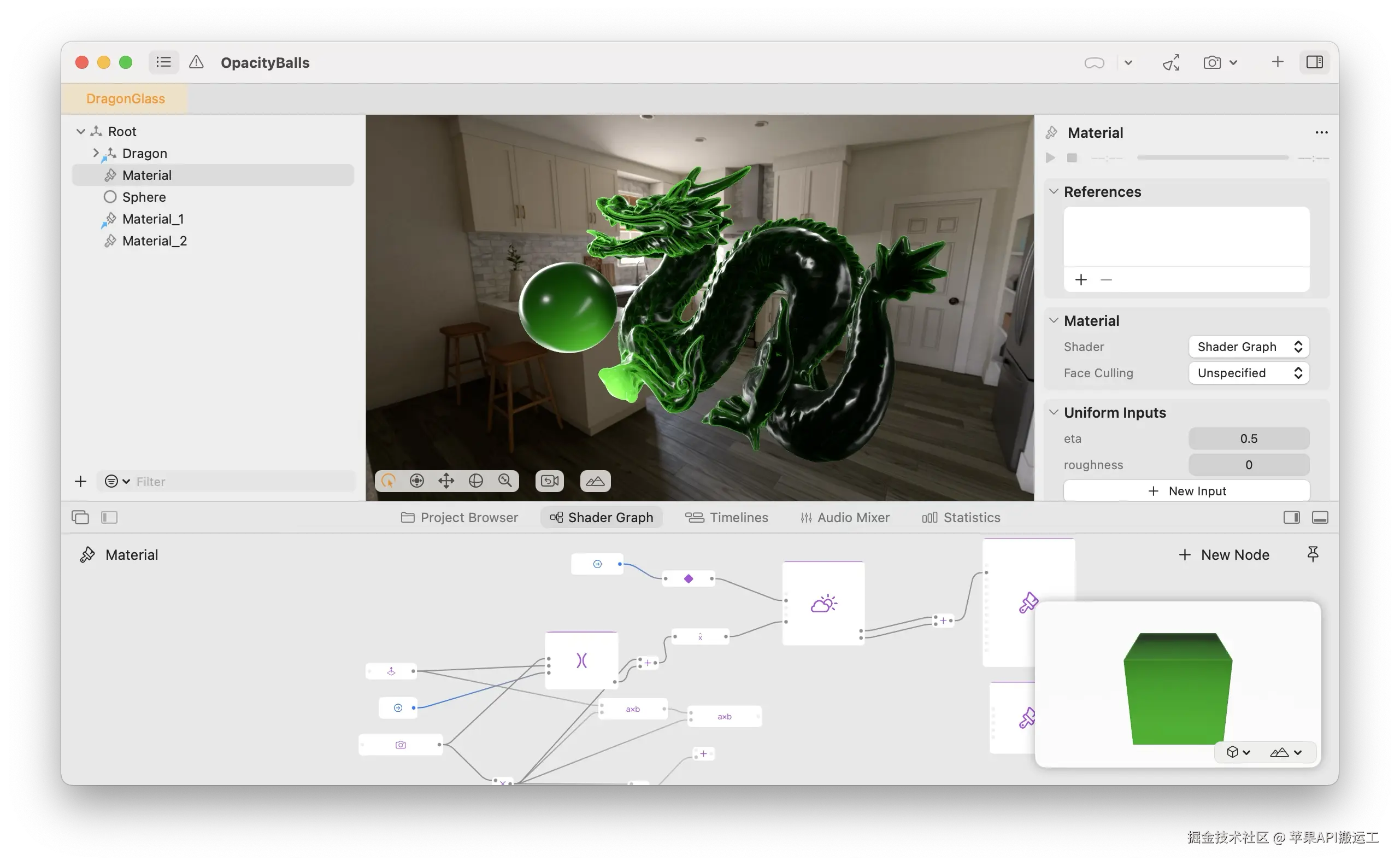Toggle the right inspector sidebar
The width and height of the screenshot is (1400, 866).
point(1314,62)
